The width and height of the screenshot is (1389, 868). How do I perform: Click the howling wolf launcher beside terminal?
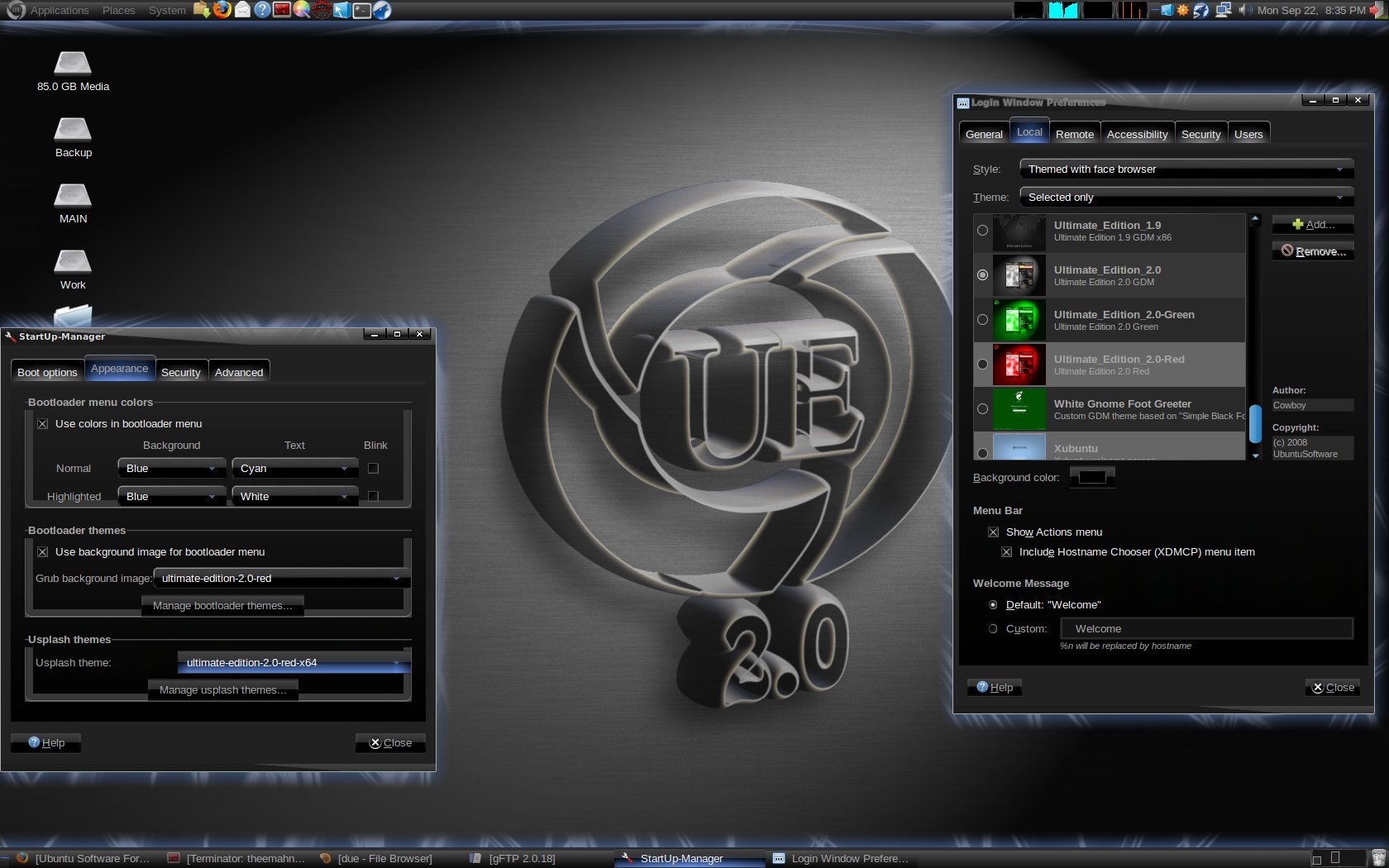382,10
